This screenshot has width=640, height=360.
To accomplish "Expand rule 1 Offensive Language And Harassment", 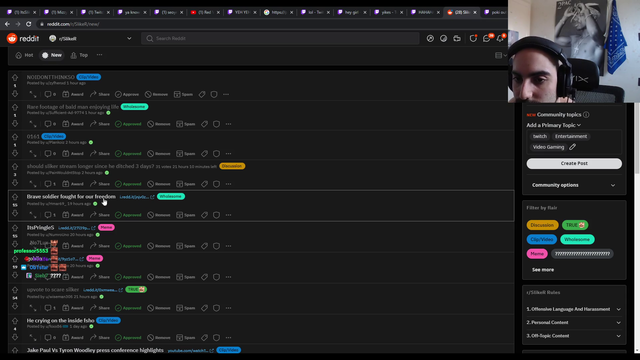I will tap(574, 309).
